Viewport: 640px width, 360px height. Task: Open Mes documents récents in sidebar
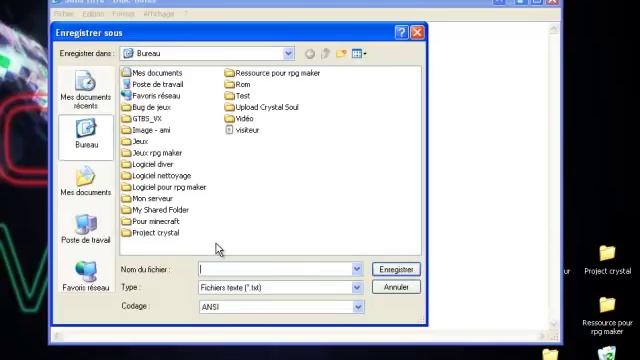(86, 90)
